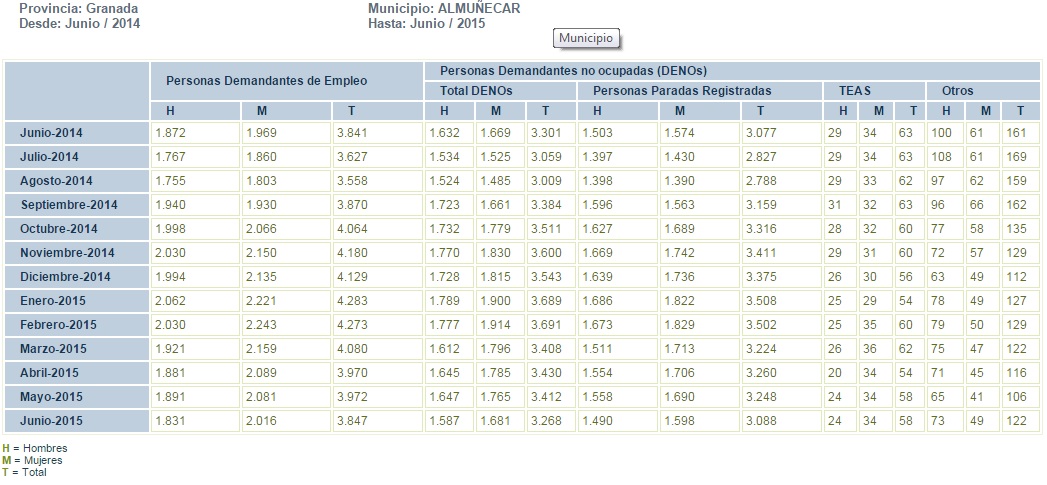
Task: Click the Marzo-2015 row label
Action: coord(54,349)
